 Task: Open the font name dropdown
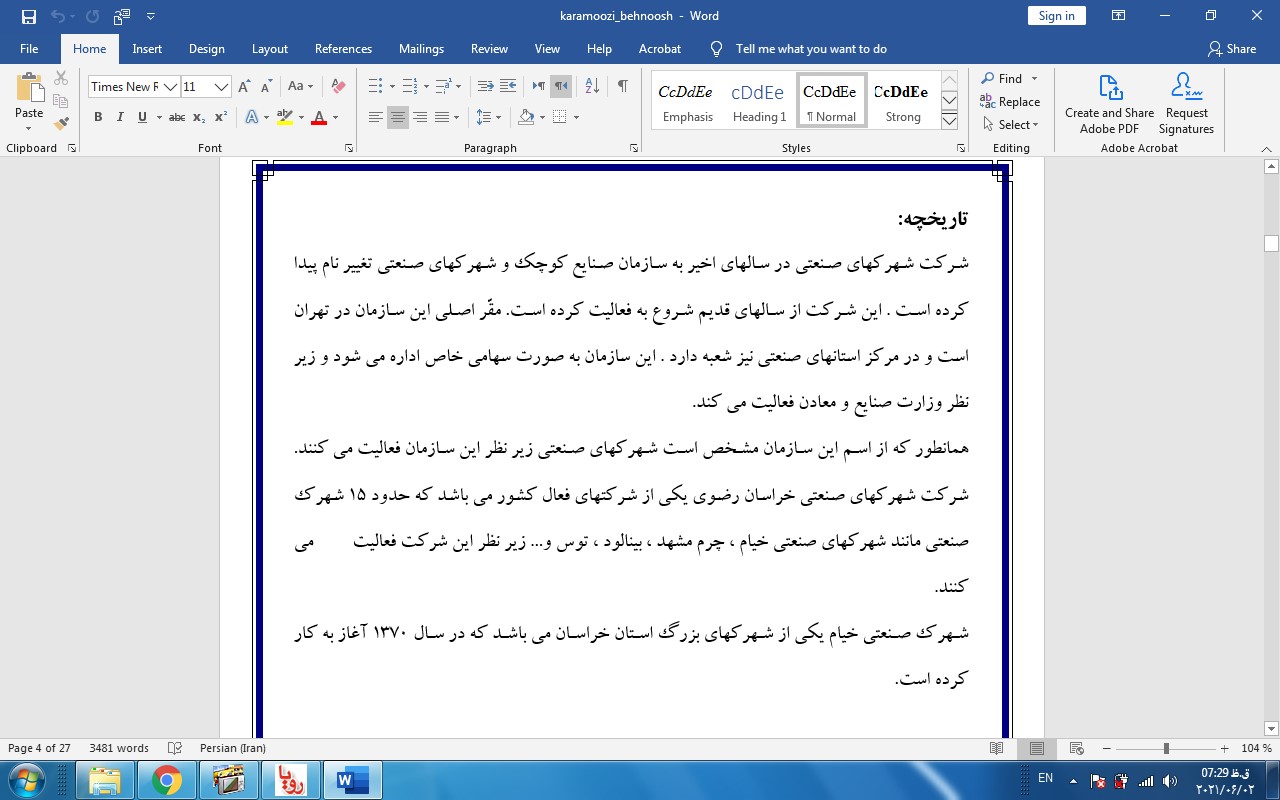pyautogui.click(x=171, y=87)
